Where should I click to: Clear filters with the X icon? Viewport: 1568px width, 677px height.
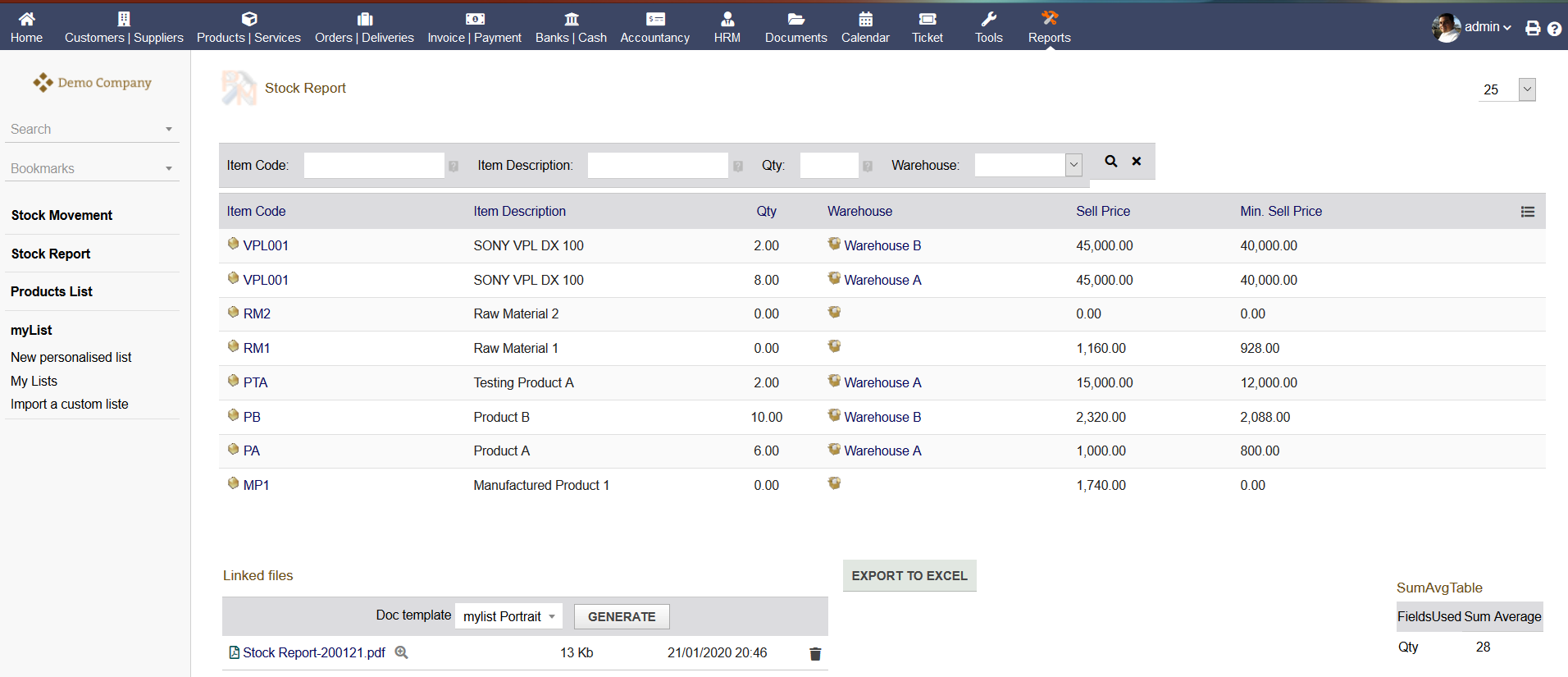(1137, 162)
